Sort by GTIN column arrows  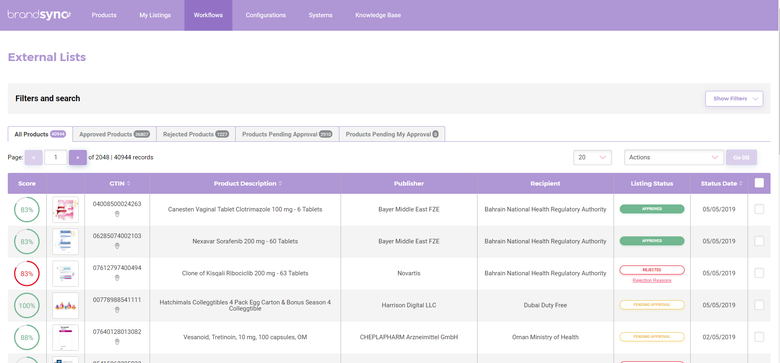point(129,183)
